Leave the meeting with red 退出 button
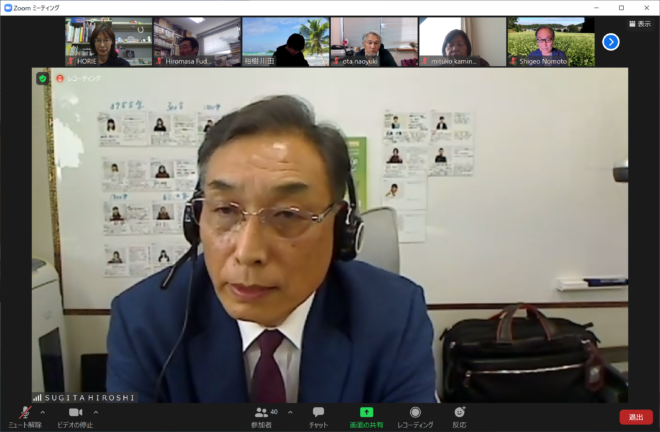 pyautogui.click(x=635, y=417)
